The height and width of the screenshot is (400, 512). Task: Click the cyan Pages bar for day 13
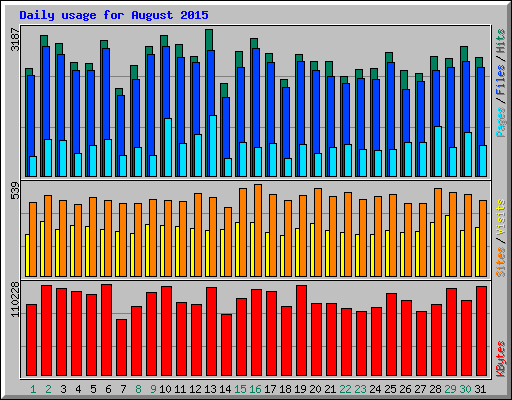coord(213,146)
